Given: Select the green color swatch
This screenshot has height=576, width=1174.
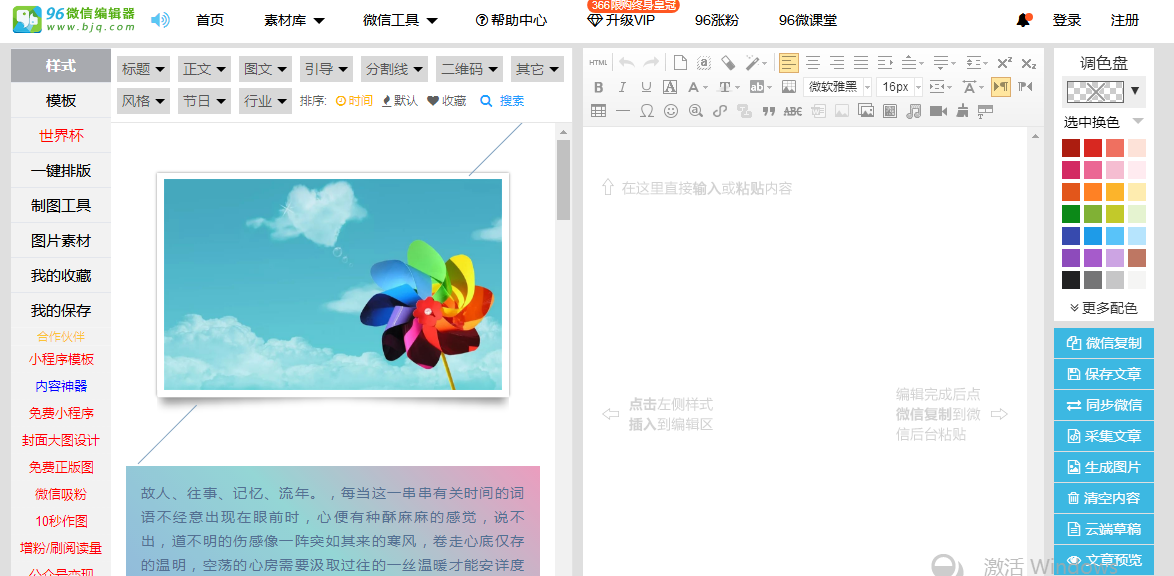Looking at the screenshot, I should (x=1071, y=214).
